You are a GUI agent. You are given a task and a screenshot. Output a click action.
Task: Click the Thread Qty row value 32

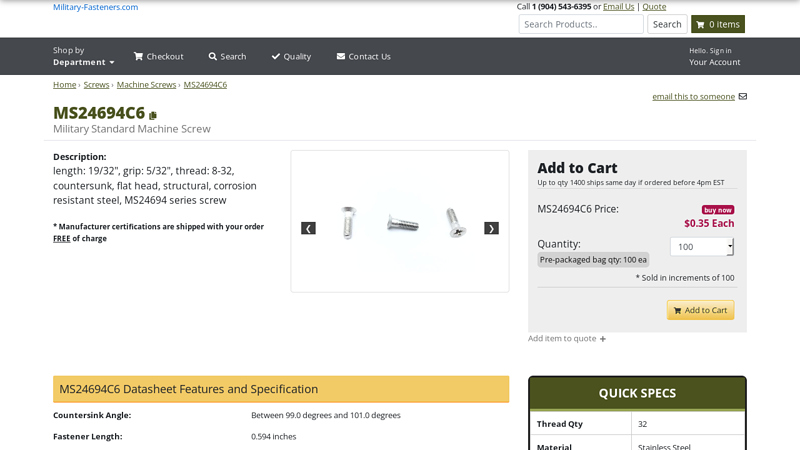click(642, 424)
